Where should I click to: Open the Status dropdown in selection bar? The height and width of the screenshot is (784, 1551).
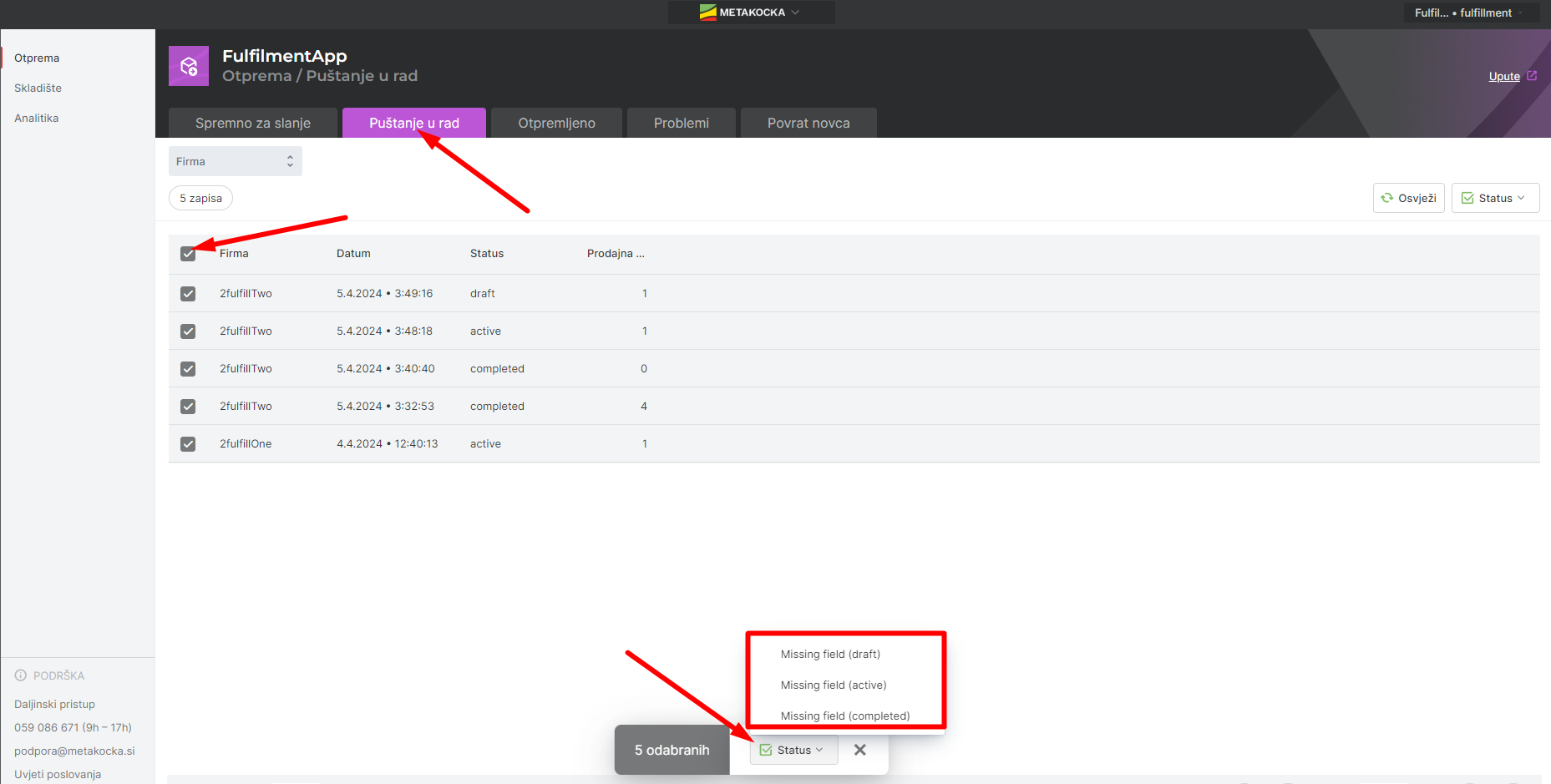click(793, 750)
